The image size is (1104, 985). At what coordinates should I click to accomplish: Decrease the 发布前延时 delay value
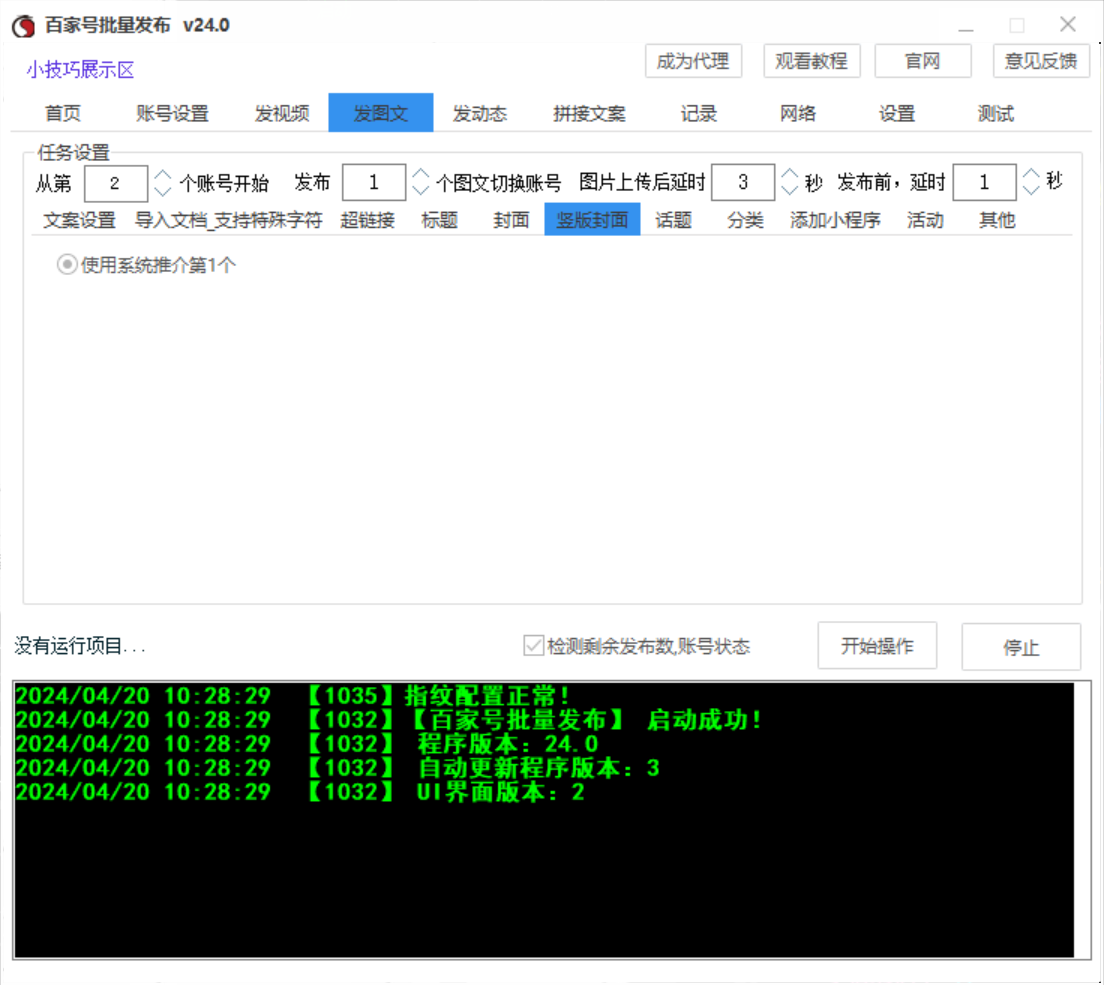tap(1031, 189)
